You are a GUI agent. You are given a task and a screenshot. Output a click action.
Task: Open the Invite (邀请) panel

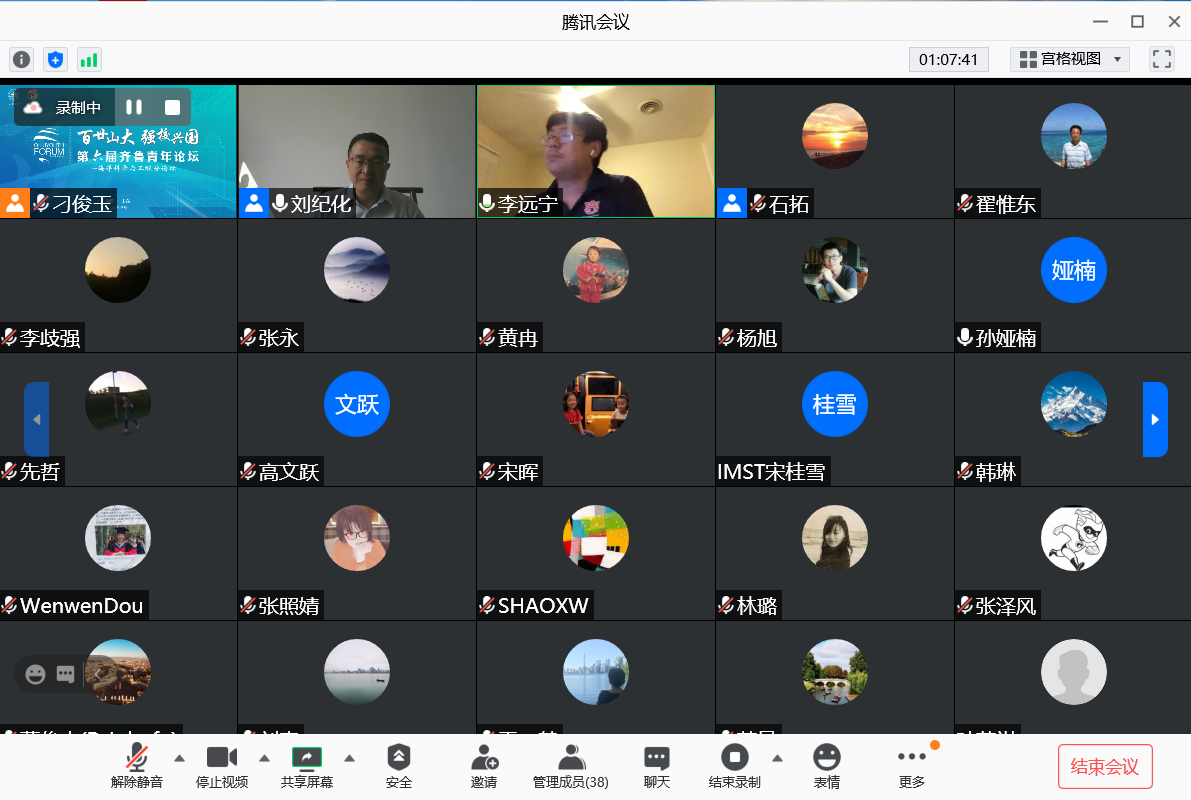click(484, 766)
